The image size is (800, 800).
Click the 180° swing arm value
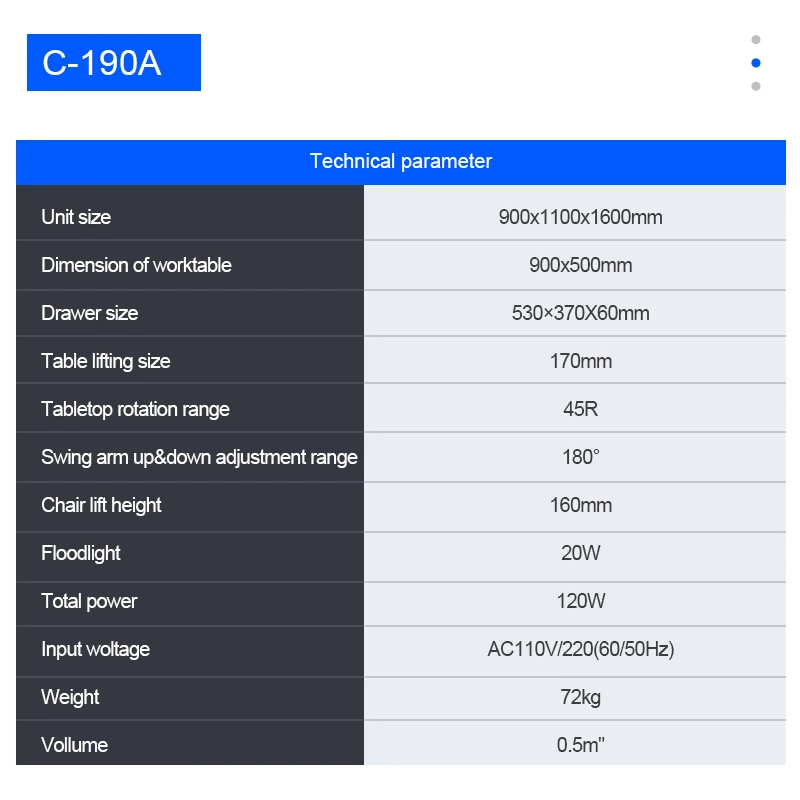580,457
